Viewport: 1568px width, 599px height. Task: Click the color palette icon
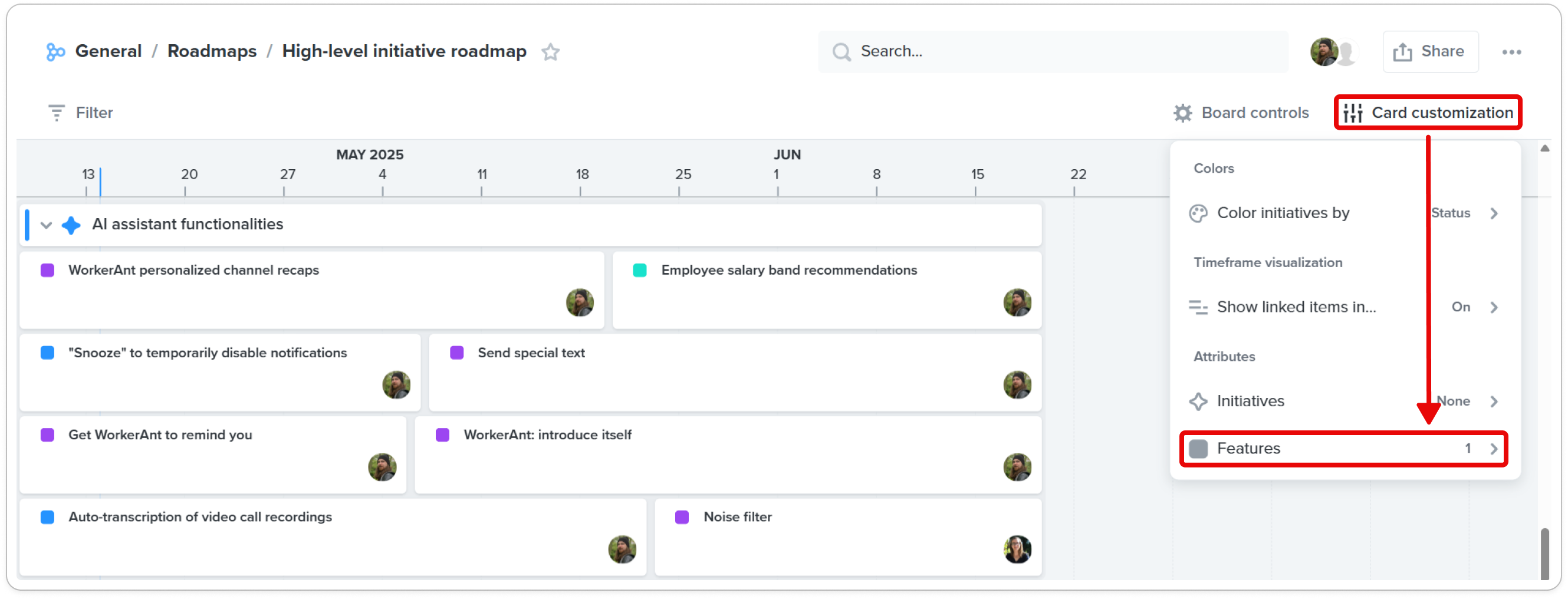(x=1198, y=213)
